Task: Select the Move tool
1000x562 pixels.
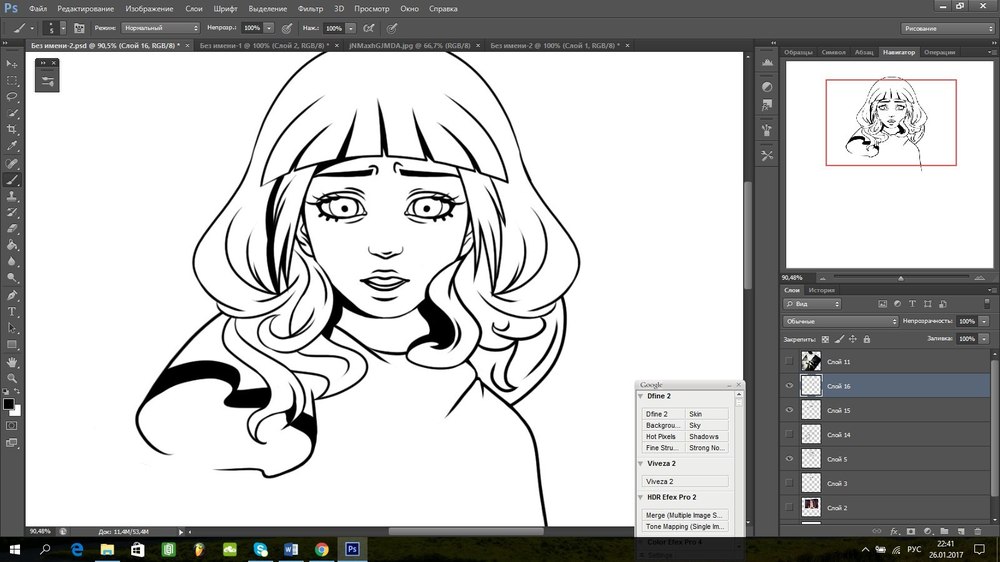Action: (12, 64)
